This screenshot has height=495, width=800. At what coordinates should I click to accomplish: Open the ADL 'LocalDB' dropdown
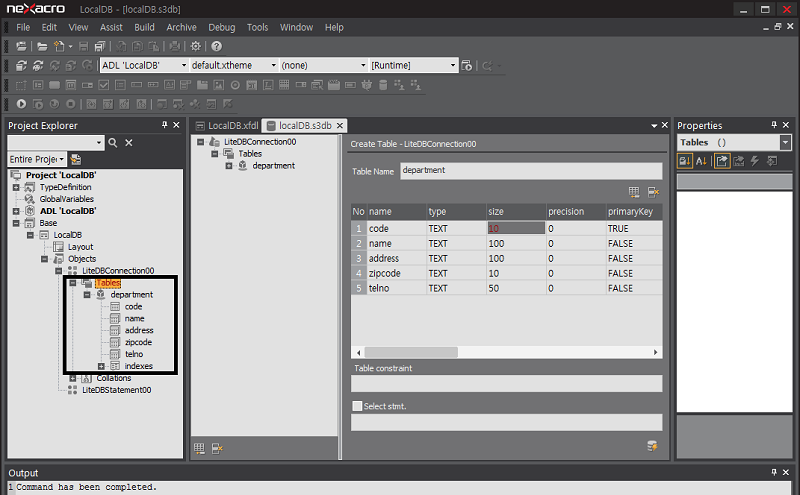[x=184, y=65]
